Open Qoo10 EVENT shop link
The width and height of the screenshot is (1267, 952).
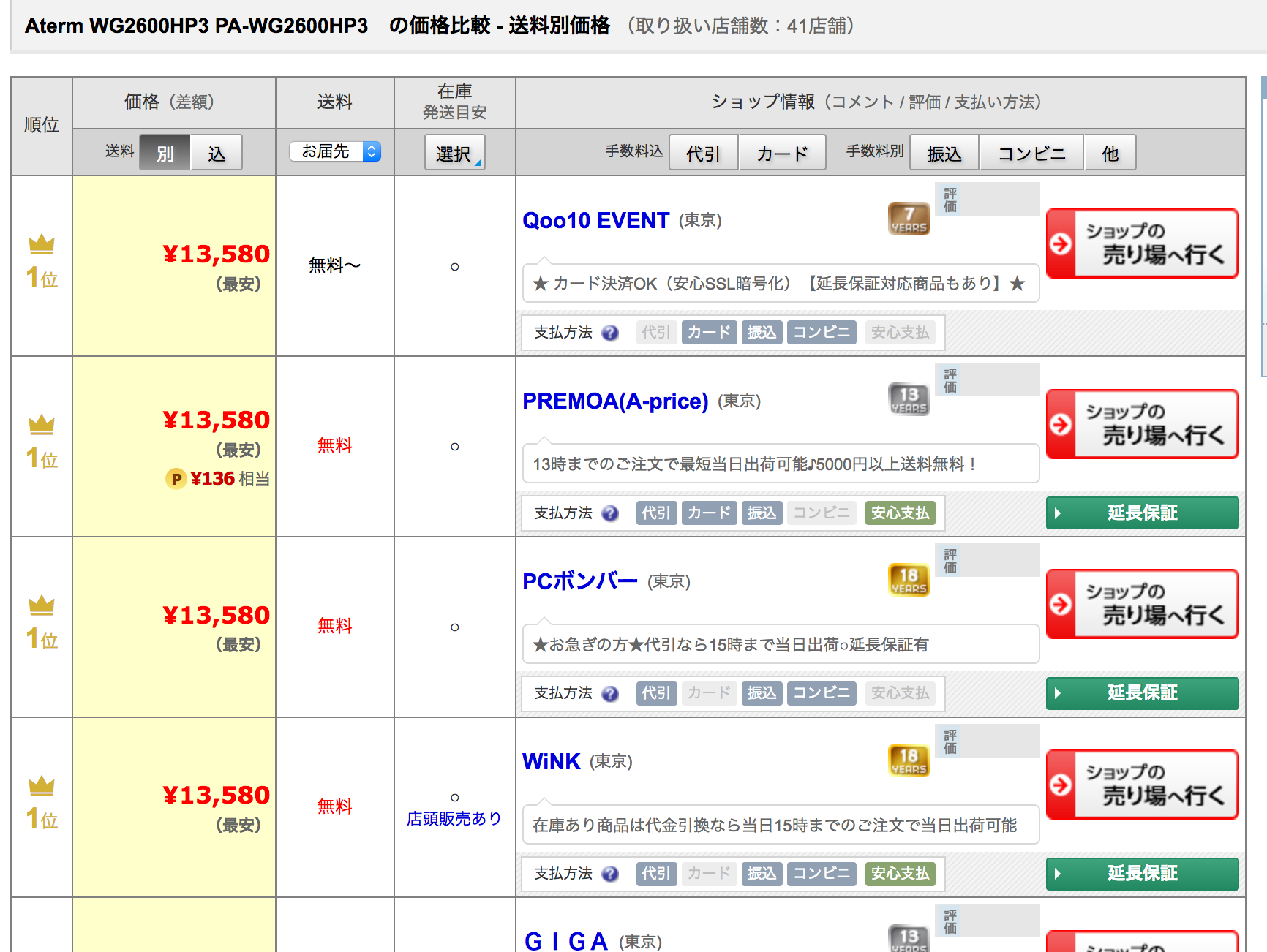595,220
